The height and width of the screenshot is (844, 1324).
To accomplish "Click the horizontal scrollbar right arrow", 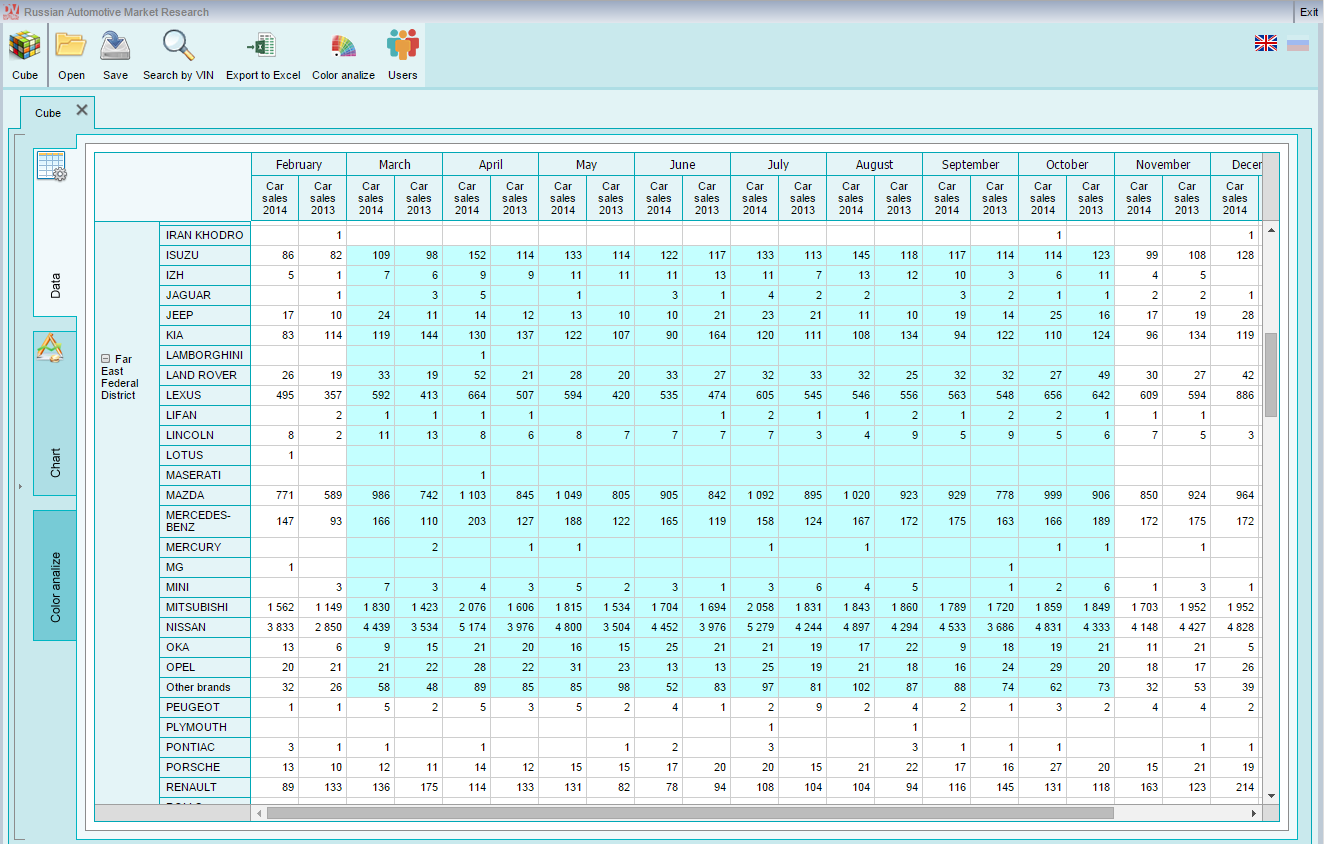I will [x=1254, y=813].
